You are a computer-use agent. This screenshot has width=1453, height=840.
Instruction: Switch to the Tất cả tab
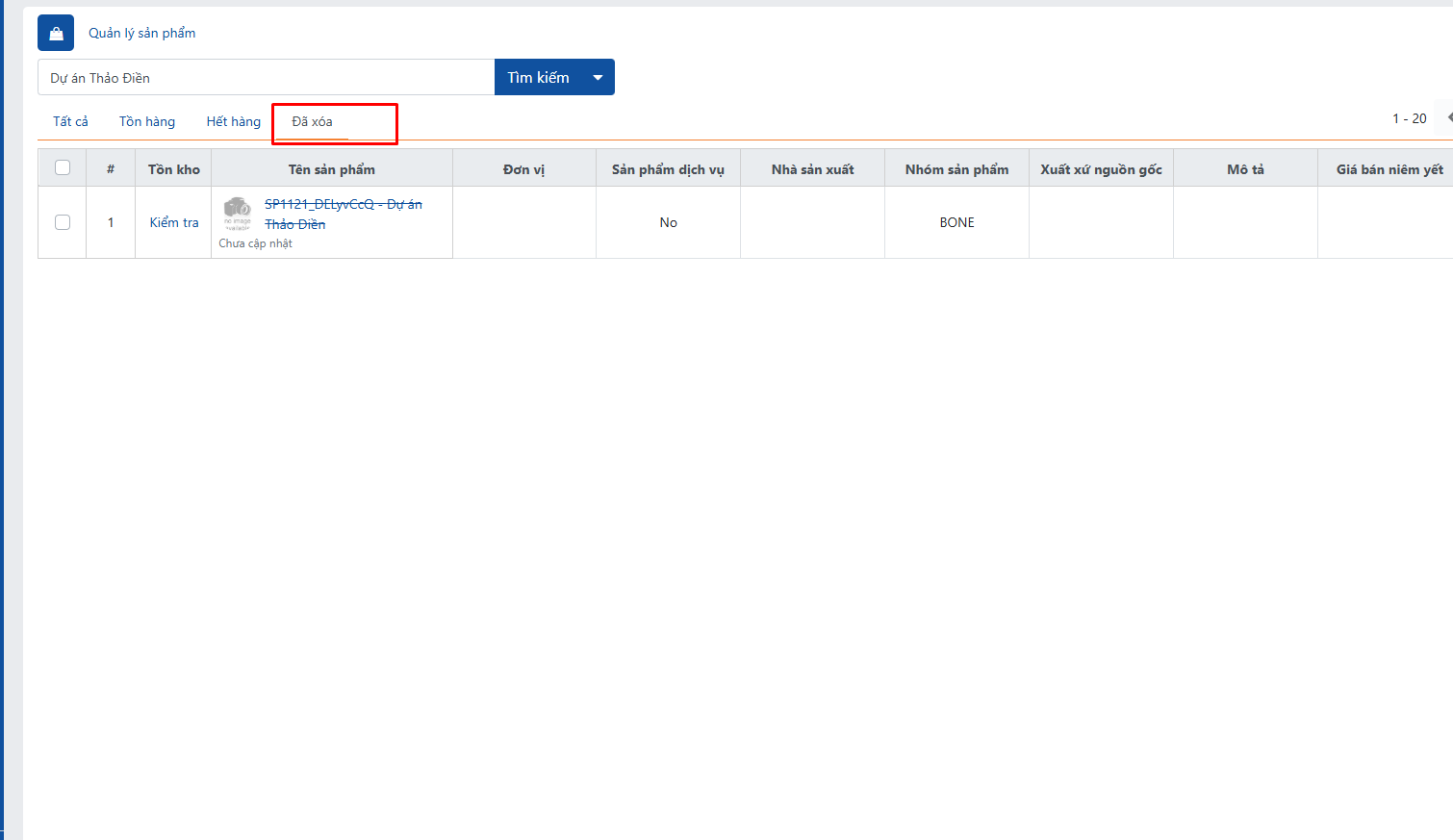(70, 122)
